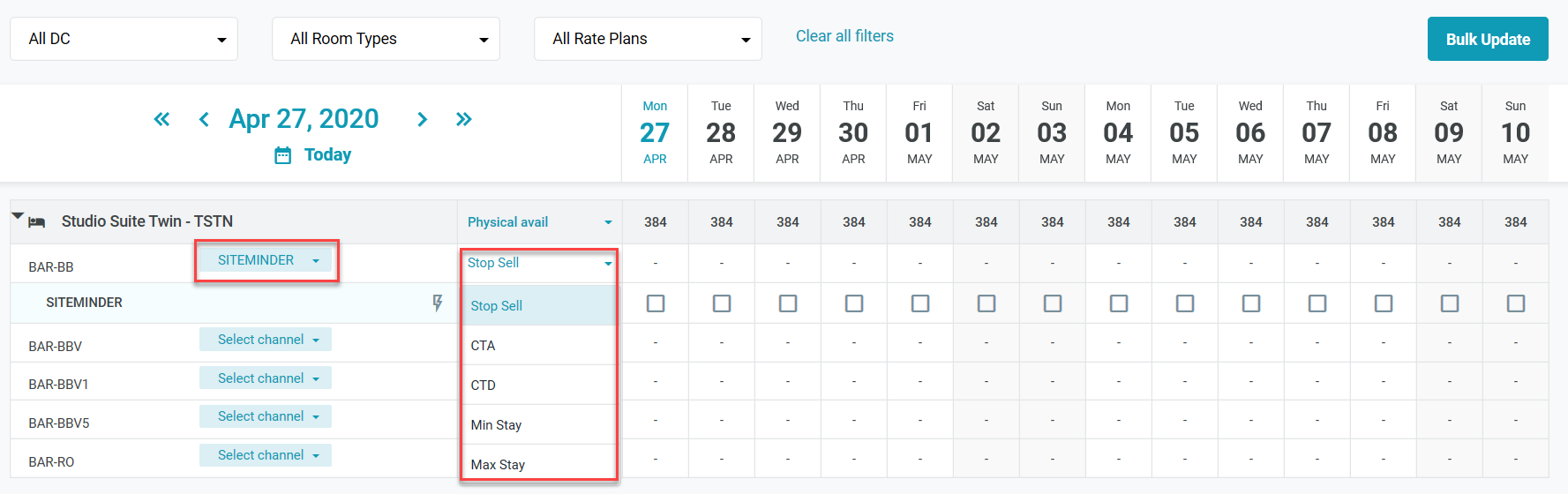This screenshot has width=1568, height=494.
Task: Click the bed icon for Studio Suite Twin
Action: [x=37, y=222]
